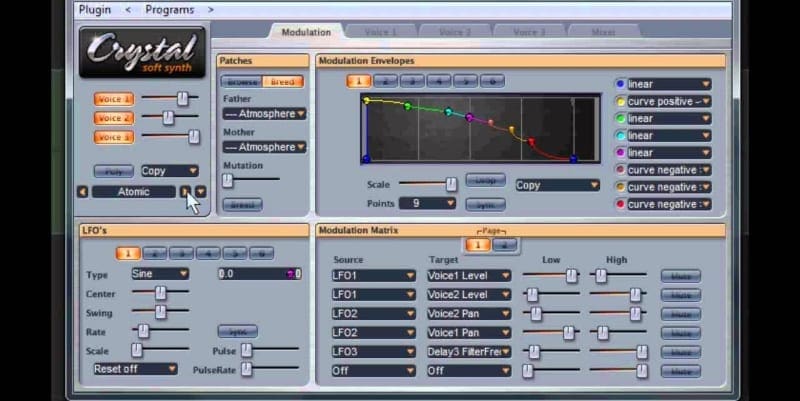Click previous program arrow in menu bar

pyautogui.click(x=128, y=10)
